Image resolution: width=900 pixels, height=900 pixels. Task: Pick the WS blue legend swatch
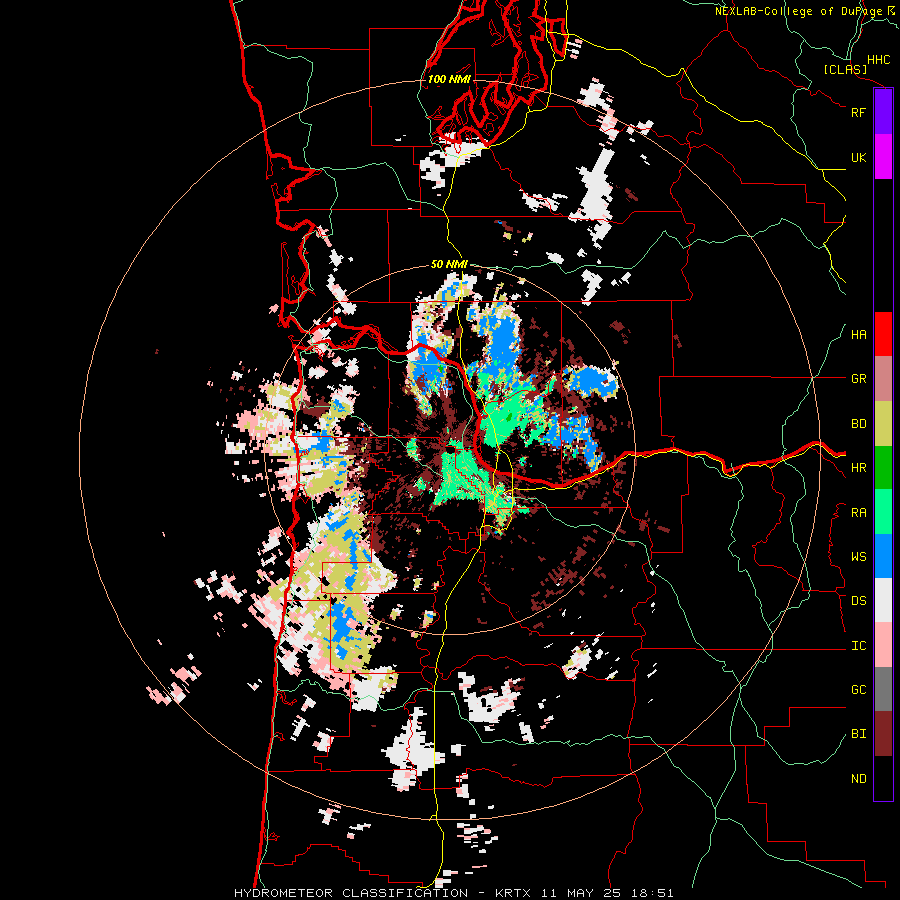pos(883,556)
